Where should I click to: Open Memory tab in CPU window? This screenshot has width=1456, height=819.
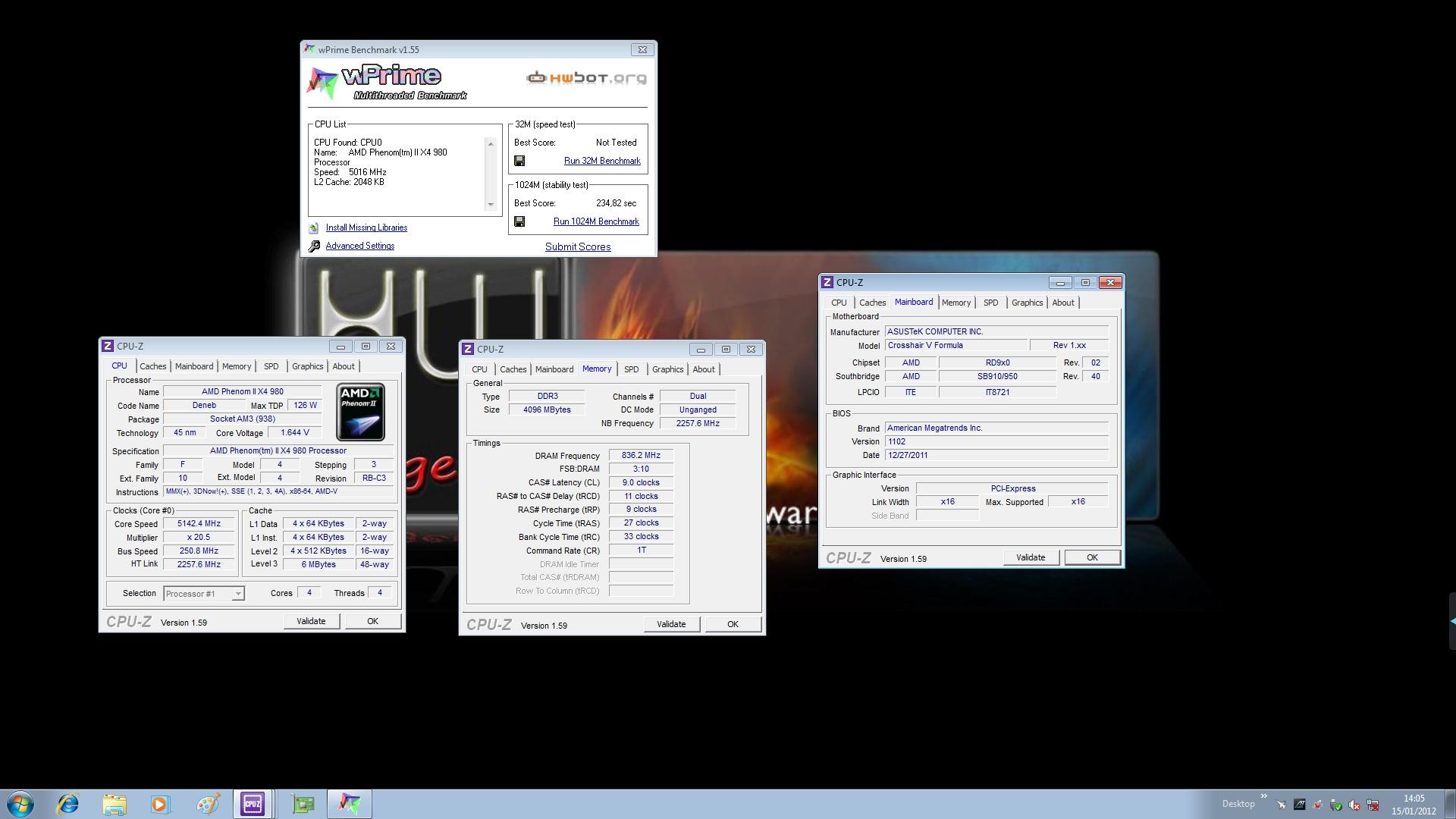click(x=237, y=366)
